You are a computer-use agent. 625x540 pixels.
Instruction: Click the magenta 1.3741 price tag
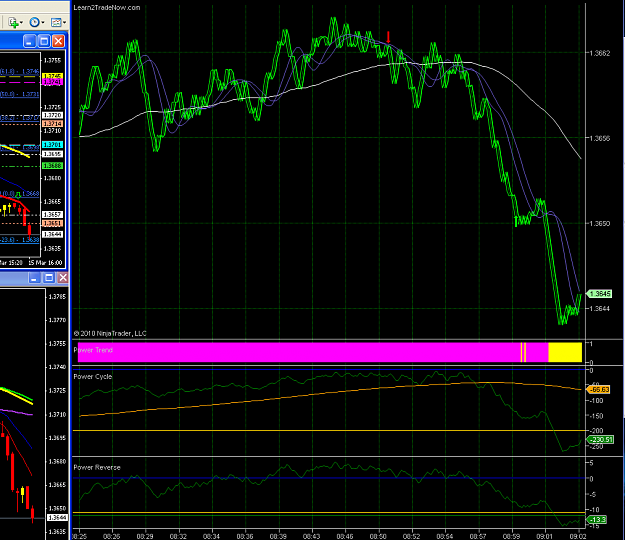(52, 82)
